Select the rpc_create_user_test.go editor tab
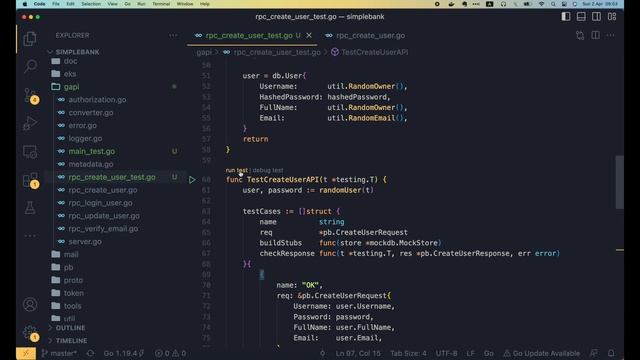Screen dimensions: 640x360 [x=253, y=36]
